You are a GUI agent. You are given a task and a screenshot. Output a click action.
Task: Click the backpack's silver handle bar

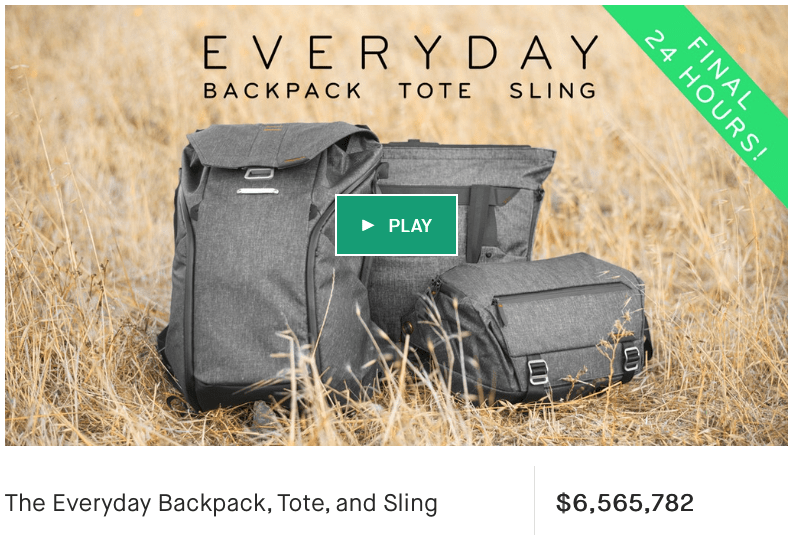pyautogui.click(x=258, y=191)
